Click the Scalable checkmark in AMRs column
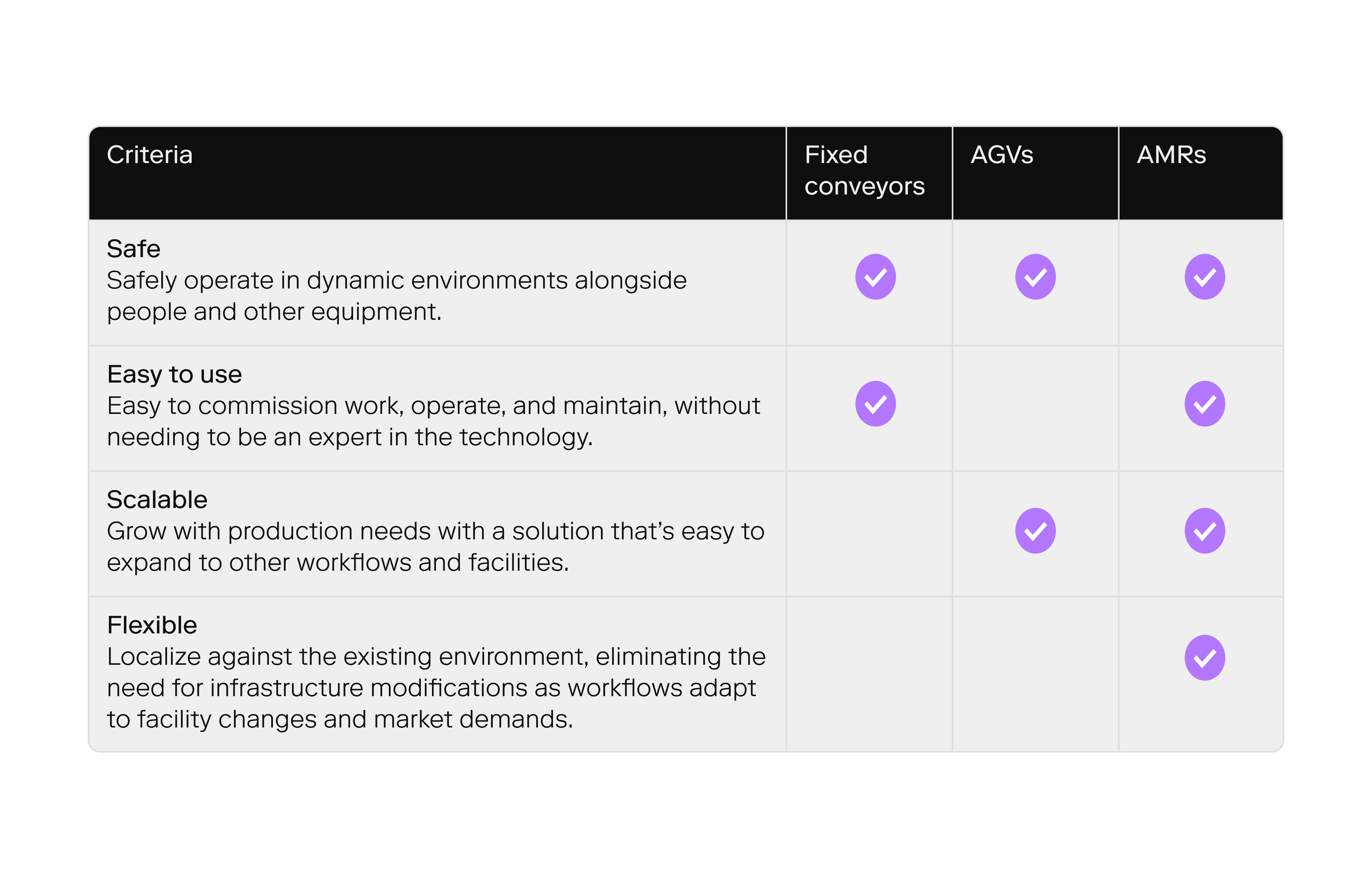The width and height of the screenshot is (1372, 878). (1204, 531)
